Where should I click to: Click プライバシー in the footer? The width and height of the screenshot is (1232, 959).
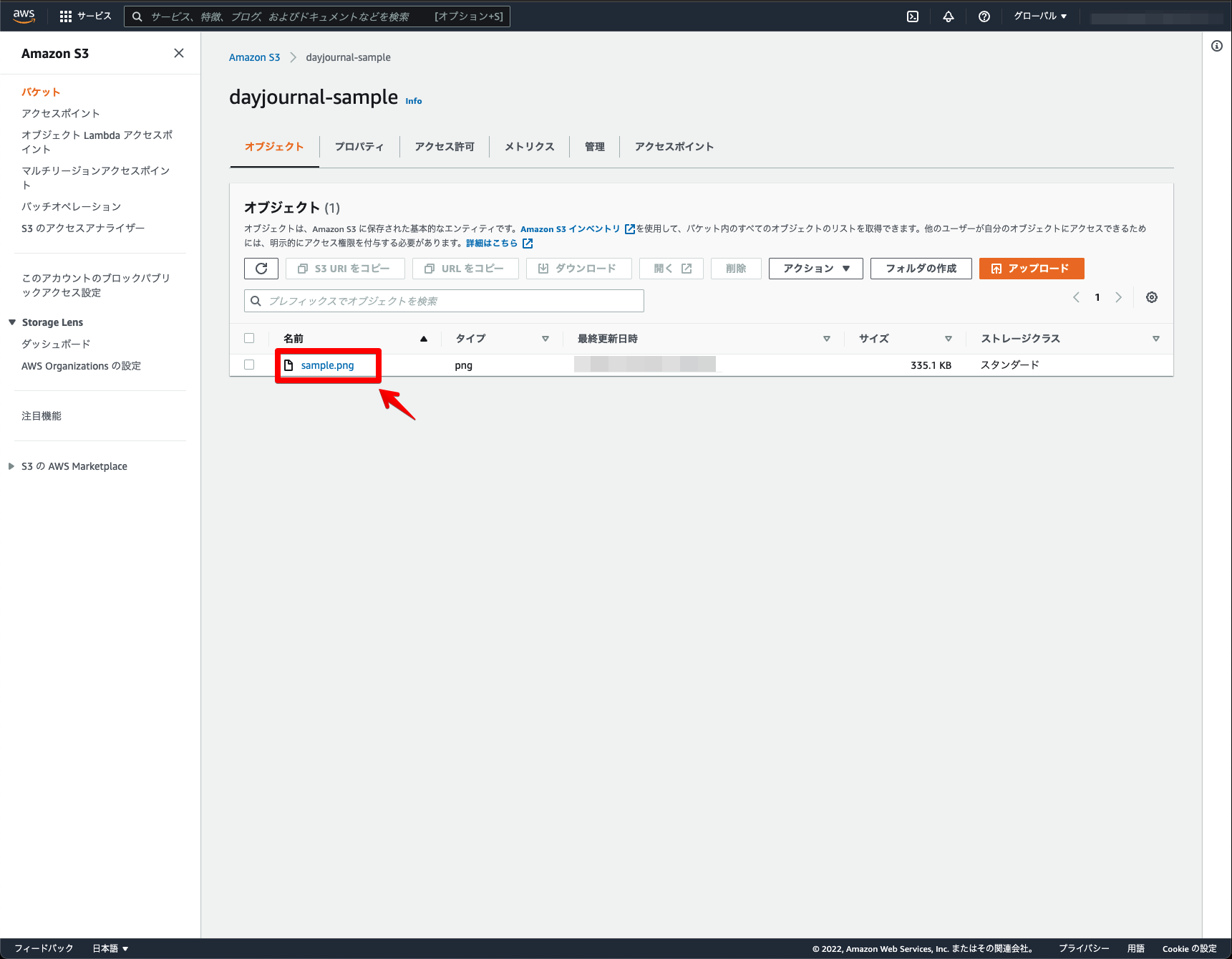click(1084, 948)
